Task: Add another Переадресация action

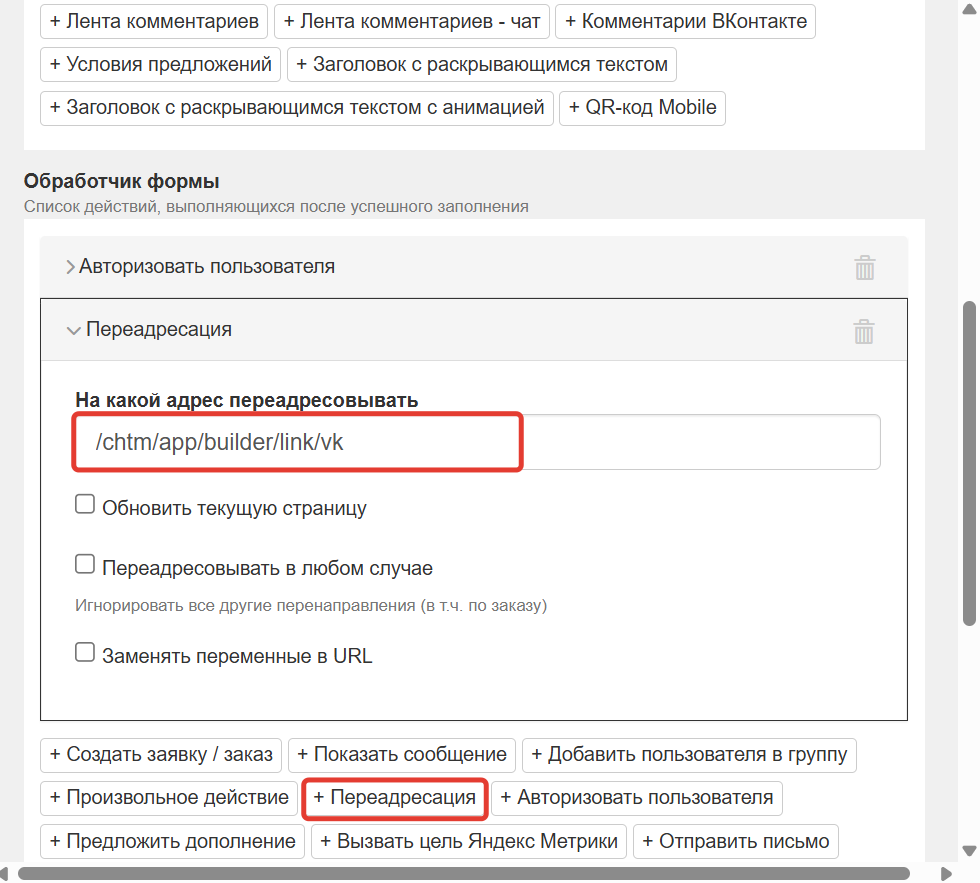Action: click(x=394, y=799)
